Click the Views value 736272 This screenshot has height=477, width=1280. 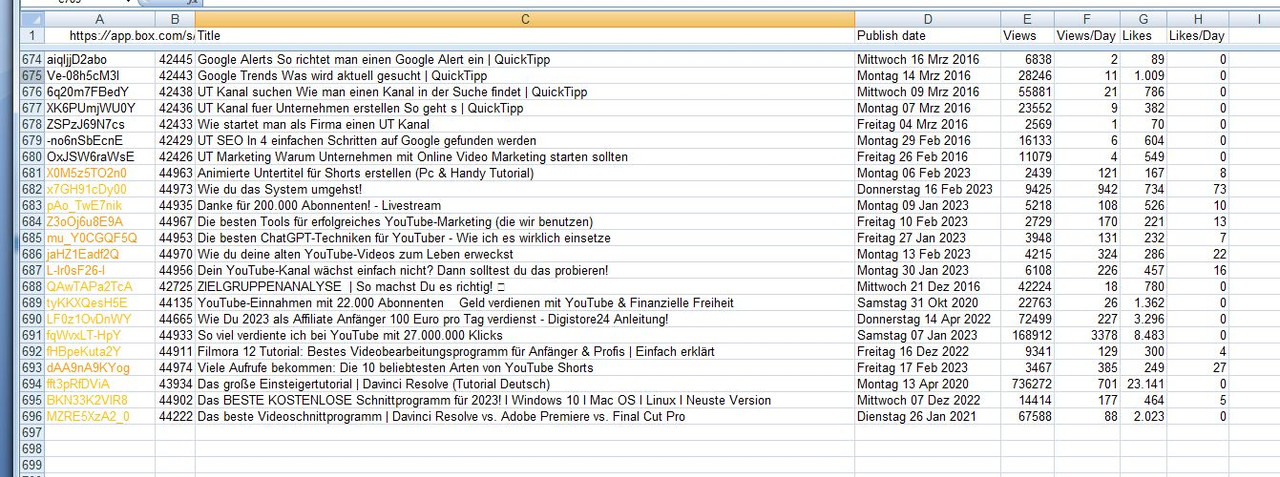pos(1032,384)
